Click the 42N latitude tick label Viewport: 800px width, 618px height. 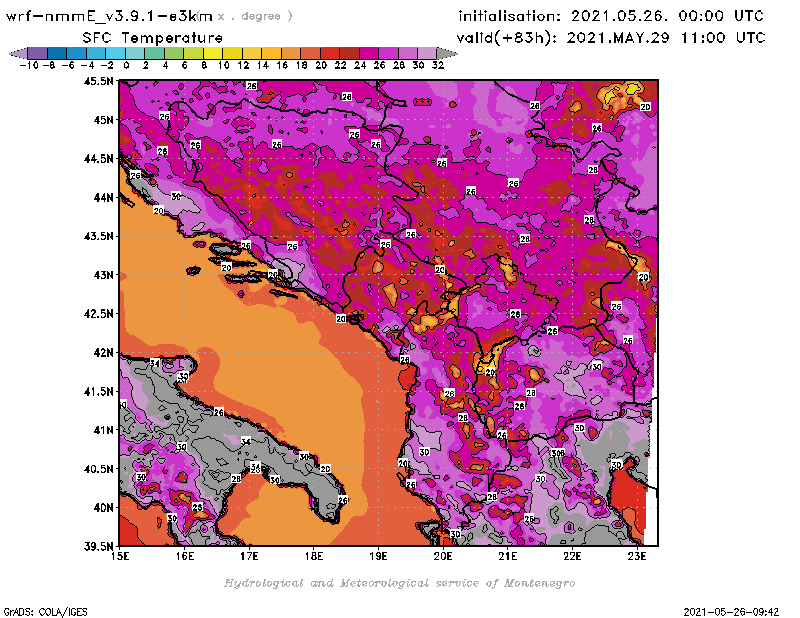click(x=103, y=352)
